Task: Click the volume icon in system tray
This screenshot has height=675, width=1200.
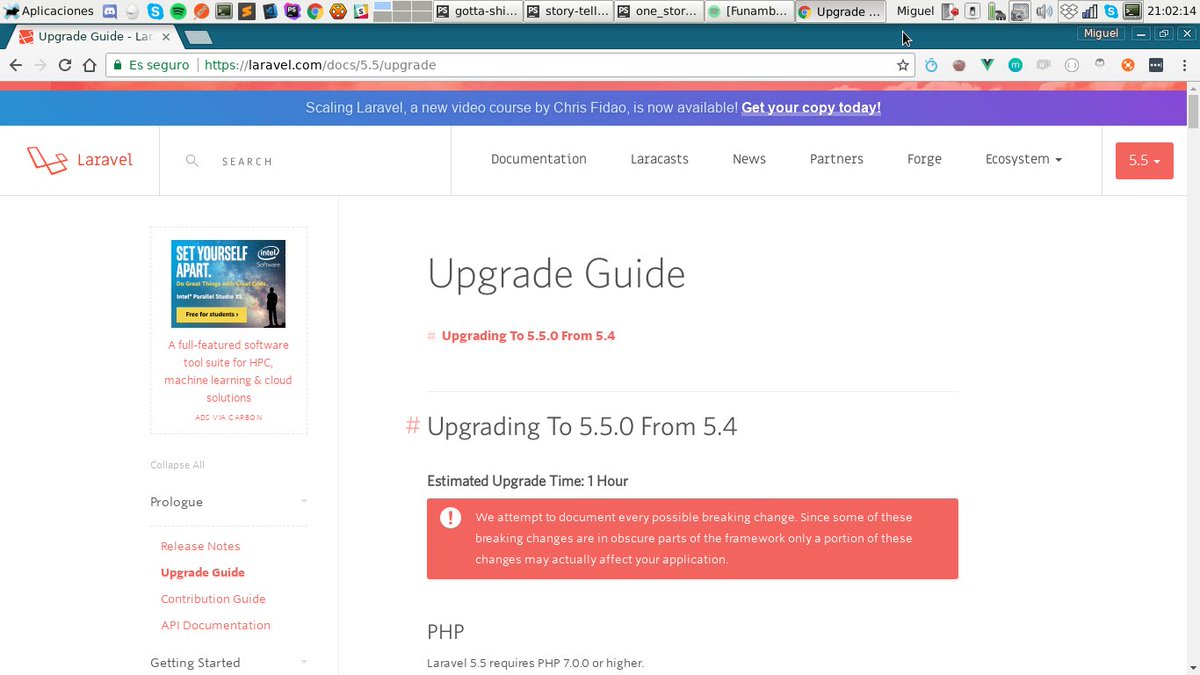Action: click(x=1043, y=11)
